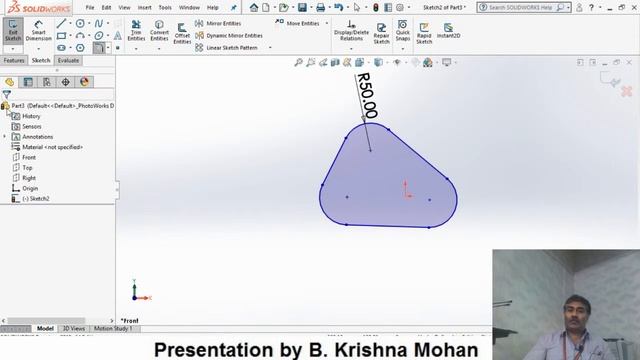Click Display/Delete Relations button

pos(351,30)
